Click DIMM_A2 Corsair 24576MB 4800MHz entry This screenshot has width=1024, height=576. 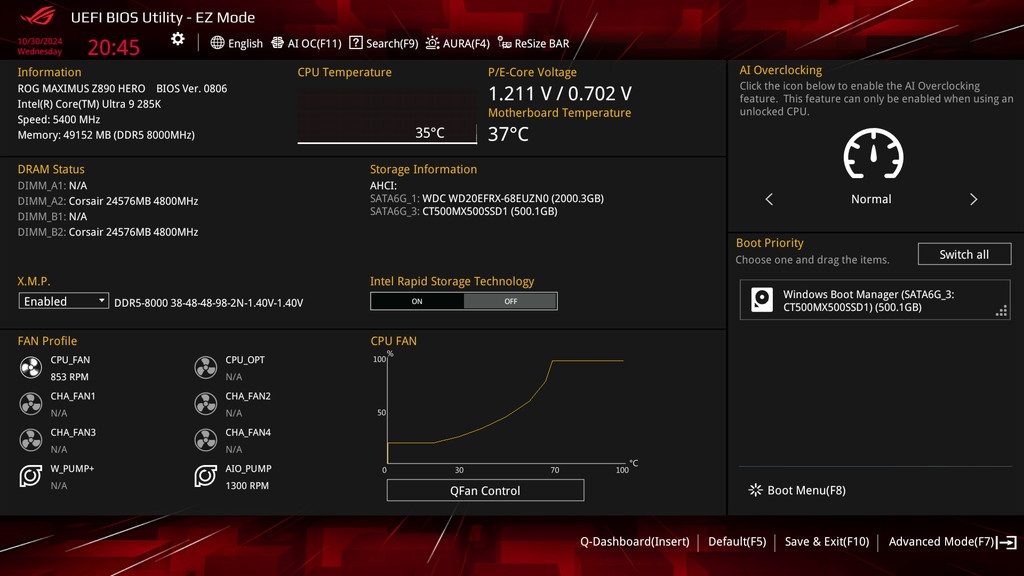(x=108, y=201)
